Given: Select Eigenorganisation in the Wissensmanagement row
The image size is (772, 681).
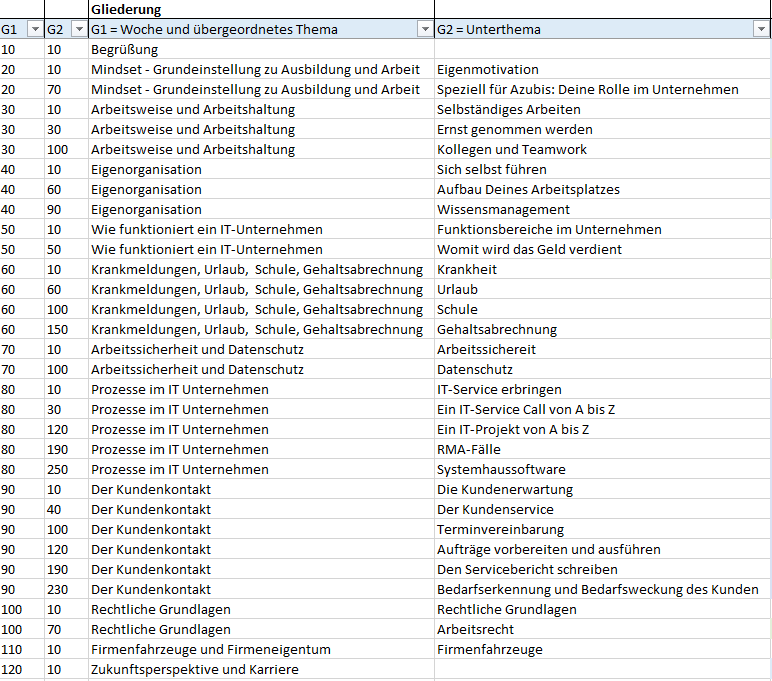Looking at the screenshot, I should pyautogui.click(x=261, y=210).
